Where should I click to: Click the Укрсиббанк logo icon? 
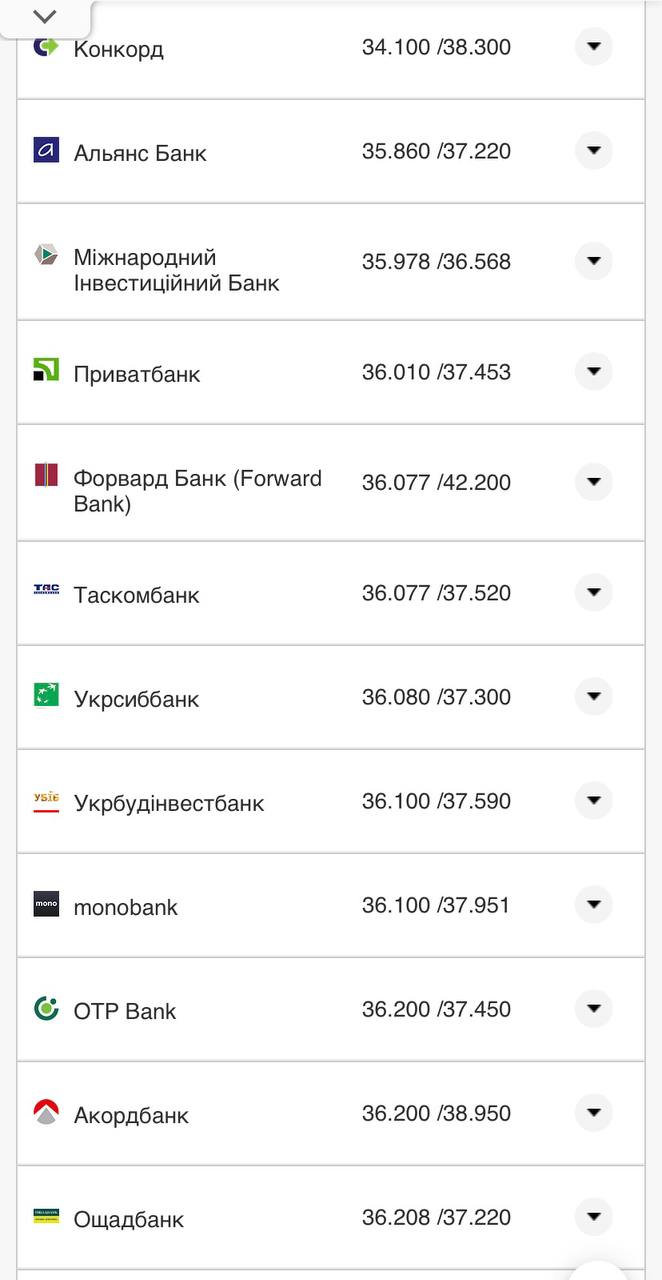46,695
